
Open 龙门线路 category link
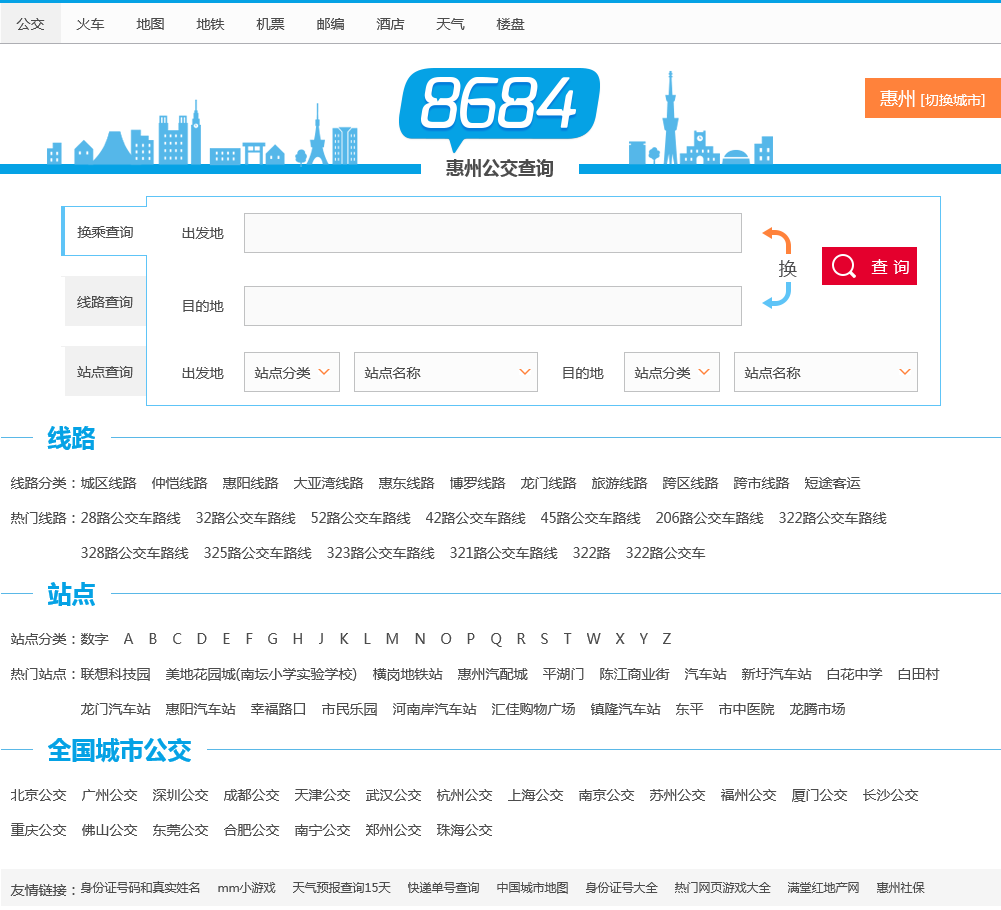click(548, 483)
